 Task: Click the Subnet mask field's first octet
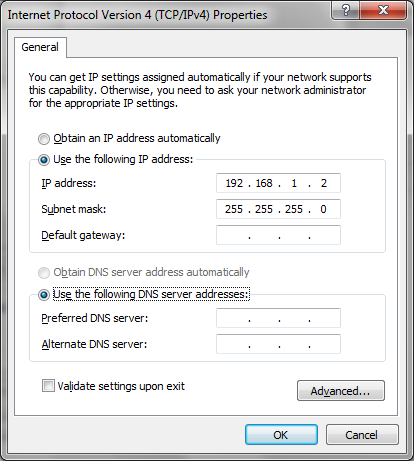coord(234,209)
